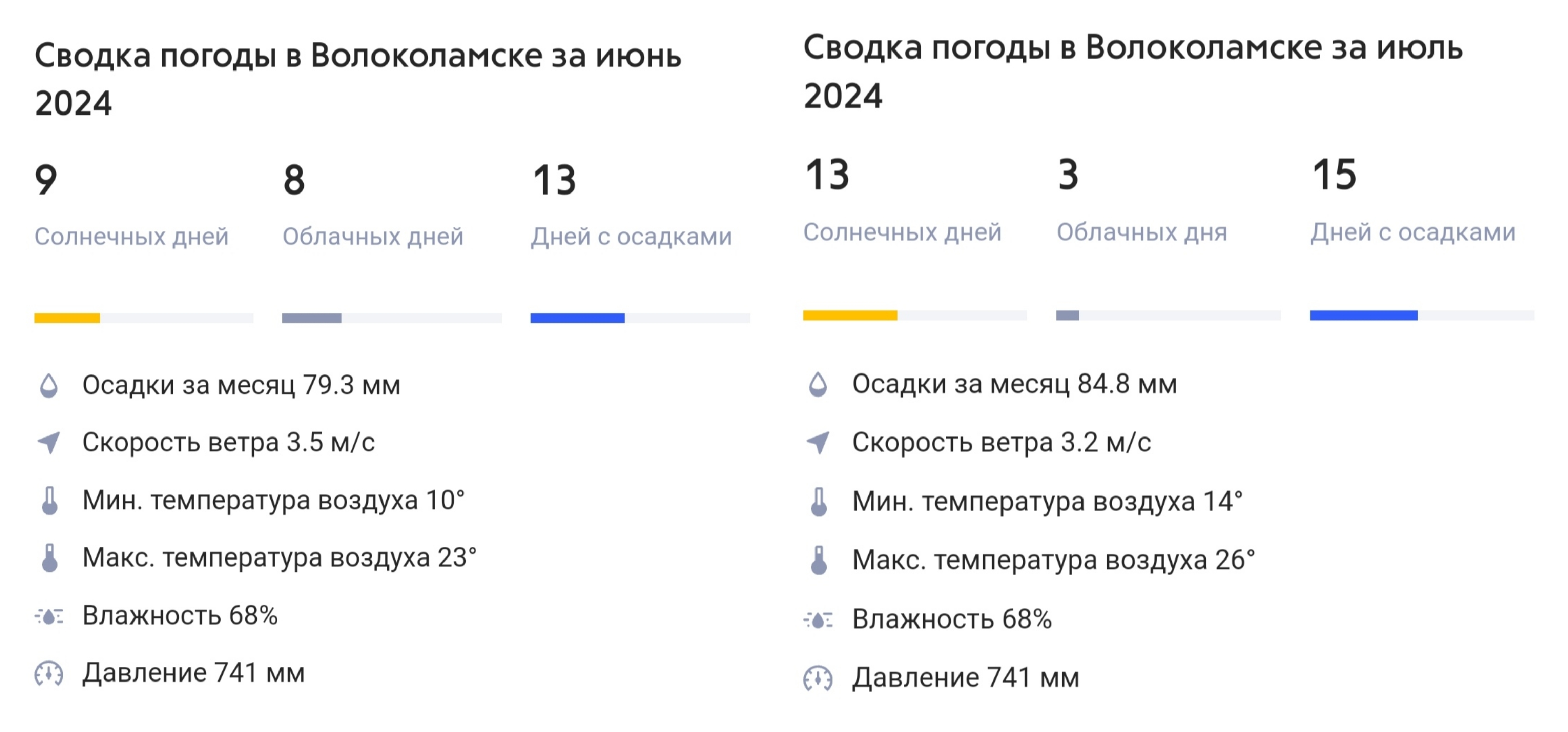
Task: Select the July 2024 Volokolamsk summary heading
Action: 1133,71
